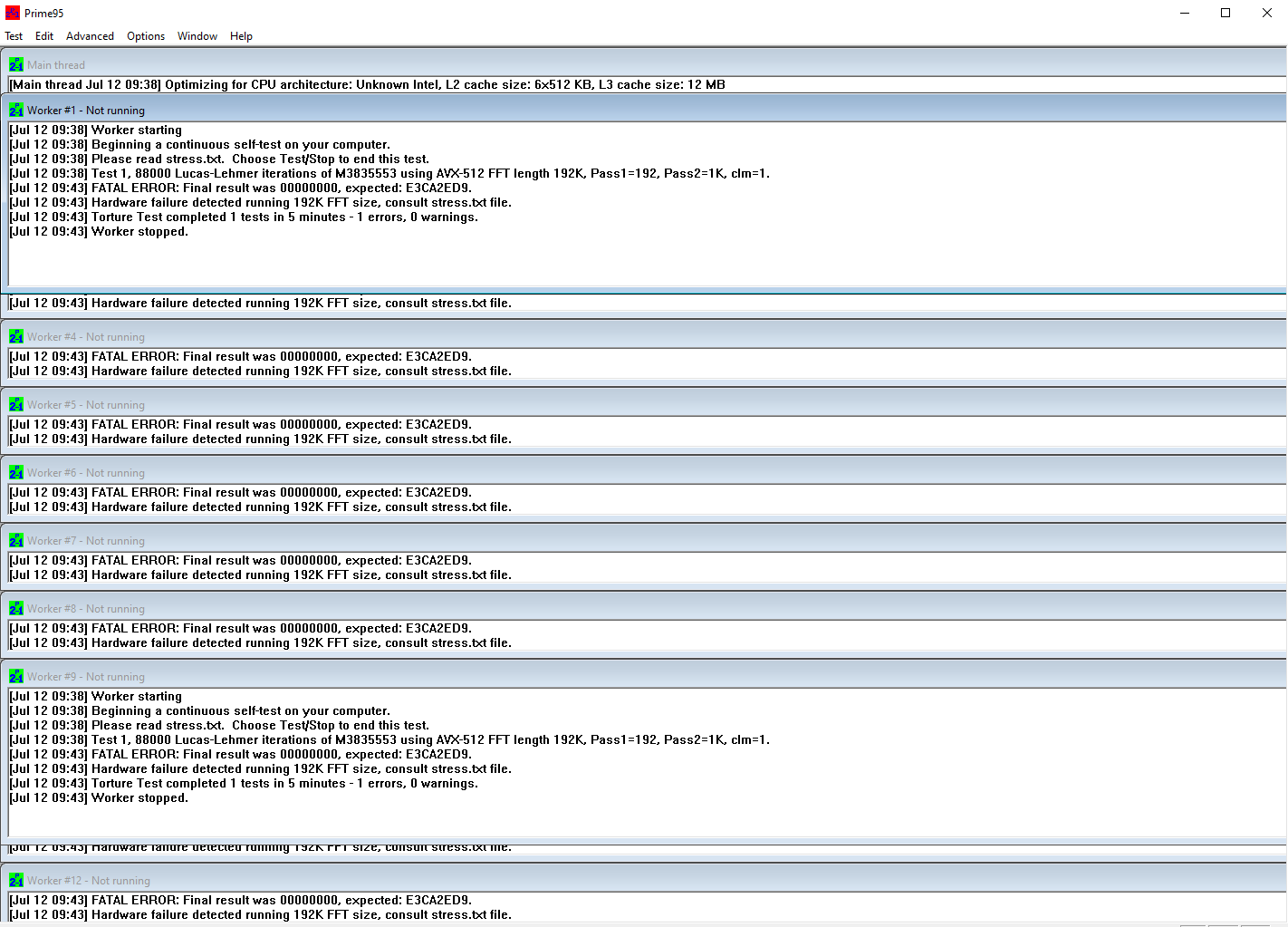Close the Prime95 window
Viewport: 1288px width, 927px height.
(x=1267, y=13)
